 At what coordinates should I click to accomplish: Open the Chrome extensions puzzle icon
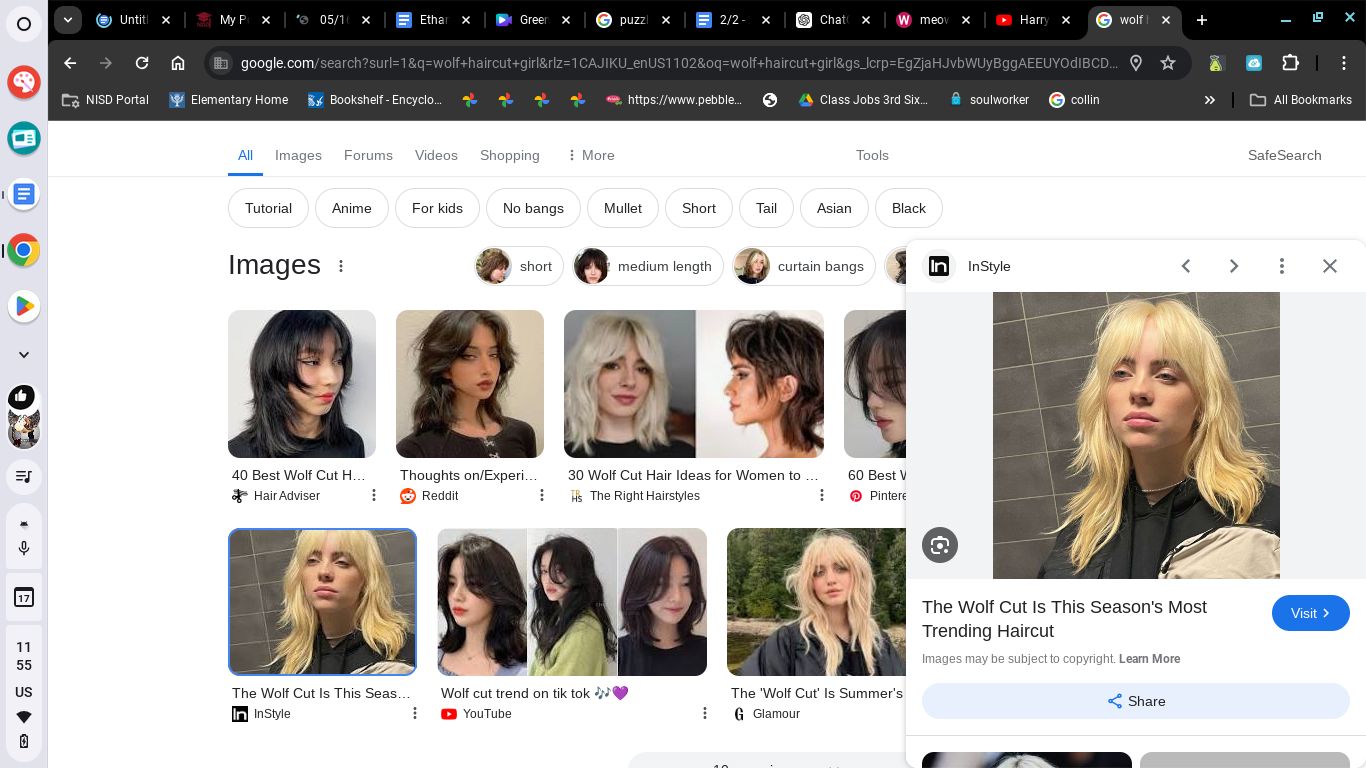[1290, 63]
